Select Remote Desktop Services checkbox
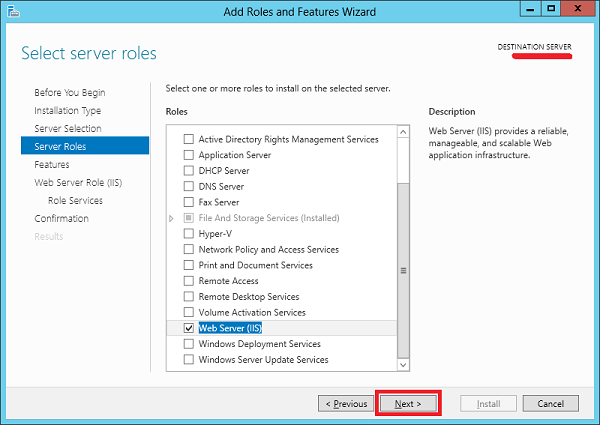Viewport: 600px width, 425px height. click(x=189, y=297)
